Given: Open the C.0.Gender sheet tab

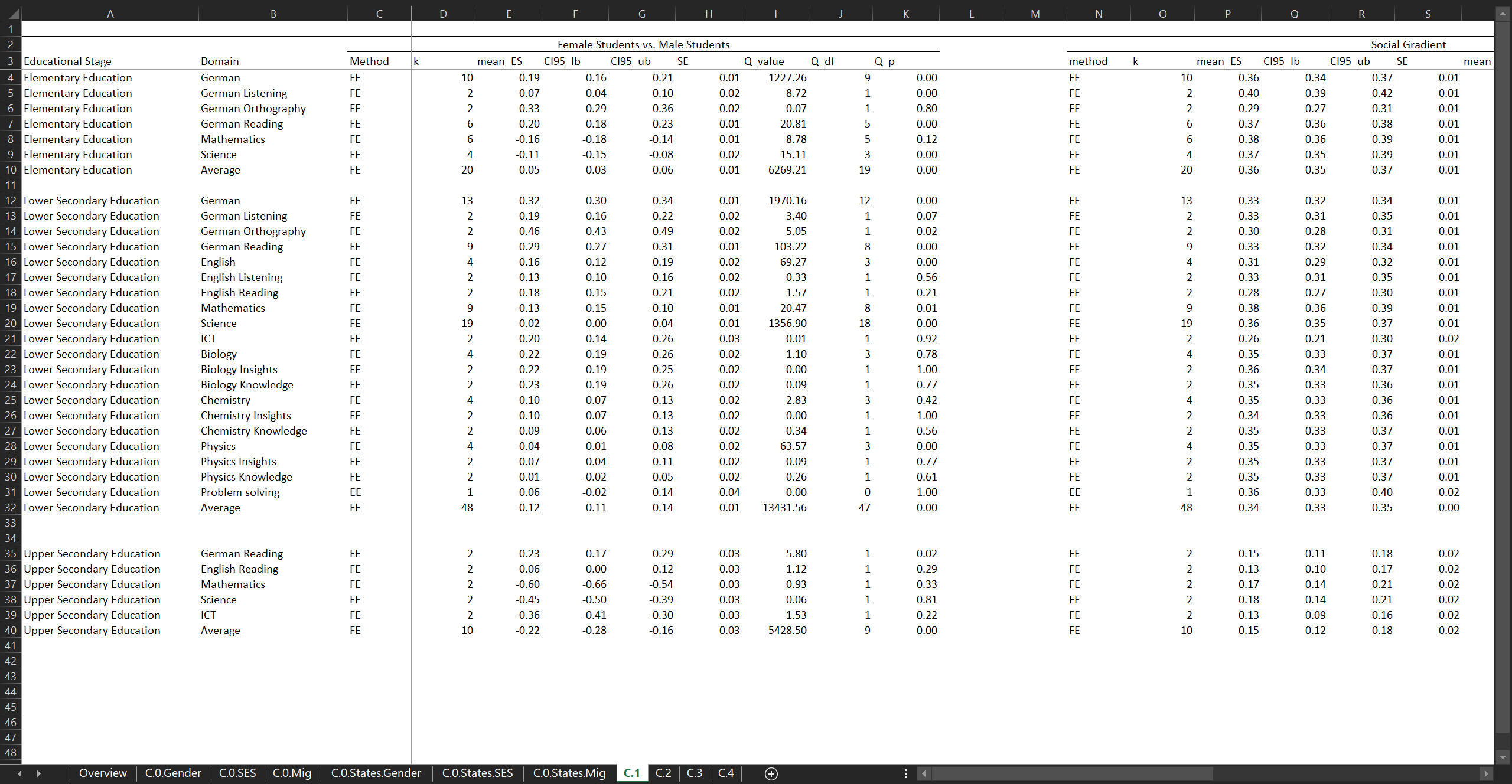Looking at the screenshot, I should coord(173,773).
